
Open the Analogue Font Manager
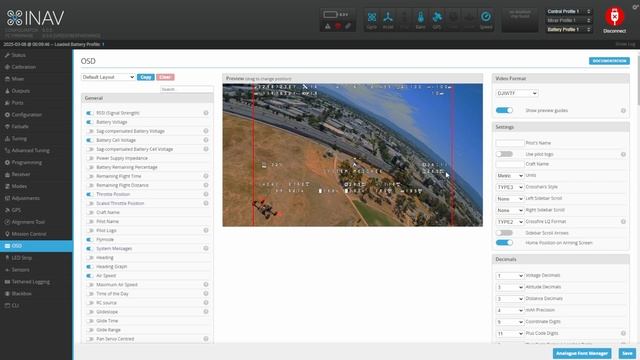(582, 353)
